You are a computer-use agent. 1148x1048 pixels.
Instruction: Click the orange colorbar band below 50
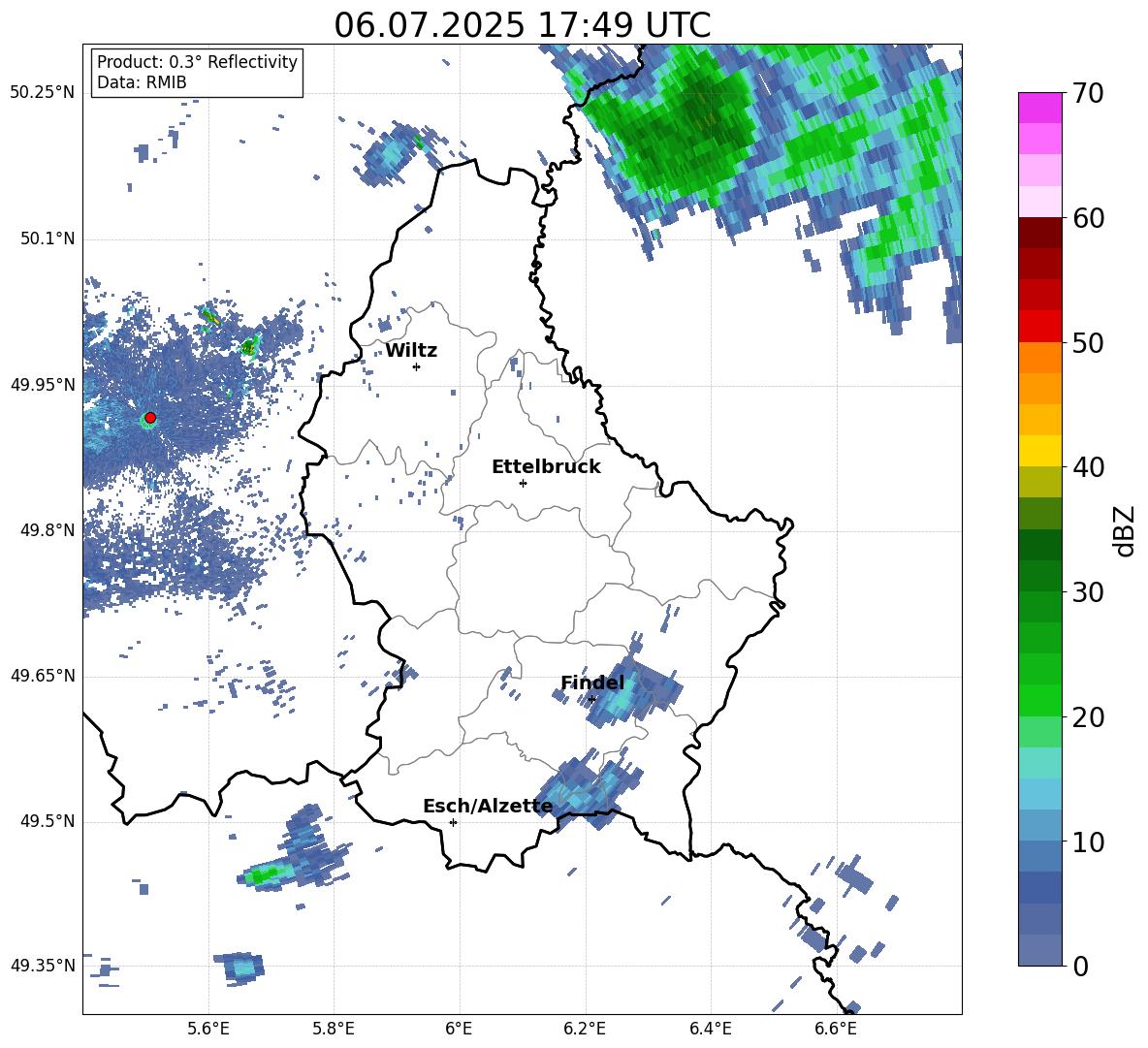coord(1039,358)
